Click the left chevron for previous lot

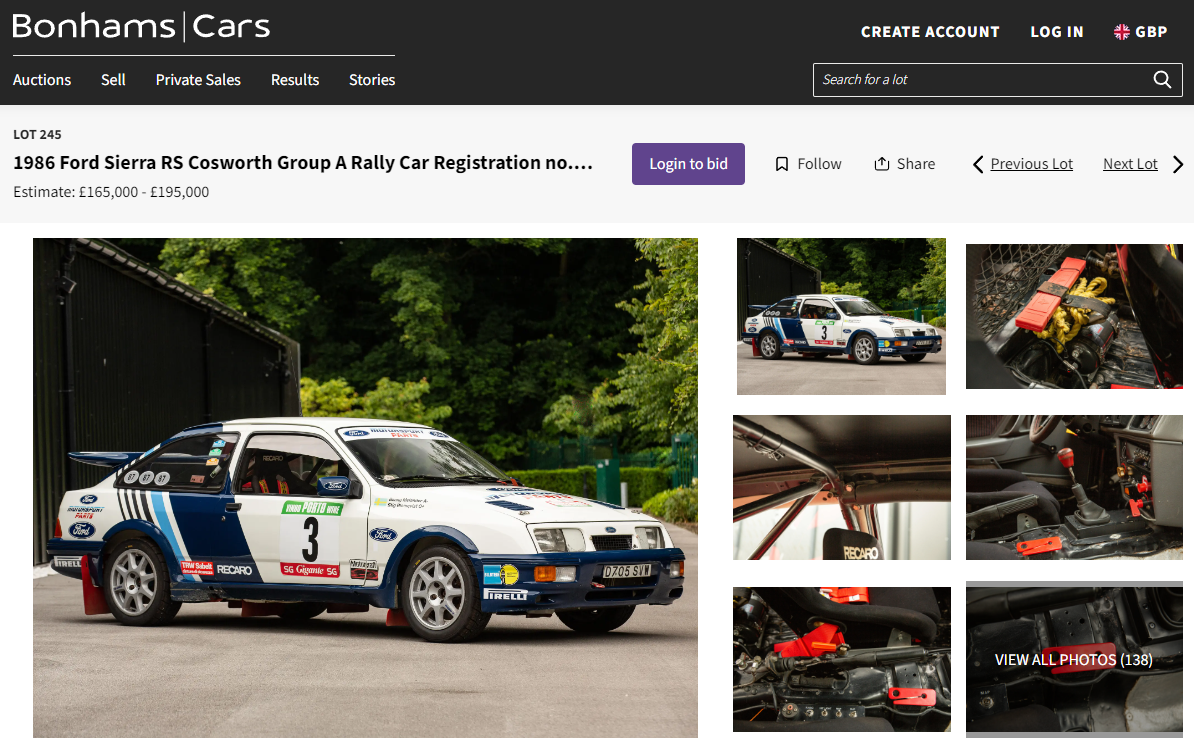tap(978, 164)
